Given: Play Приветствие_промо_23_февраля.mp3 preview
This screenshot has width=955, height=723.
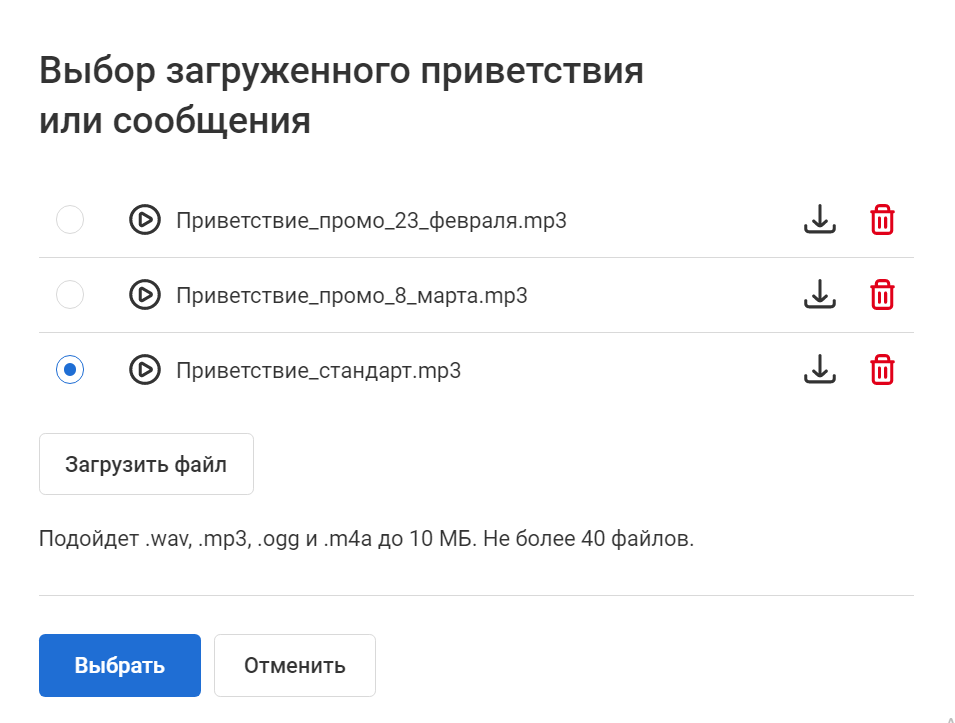Looking at the screenshot, I should pyautogui.click(x=145, y=220).
